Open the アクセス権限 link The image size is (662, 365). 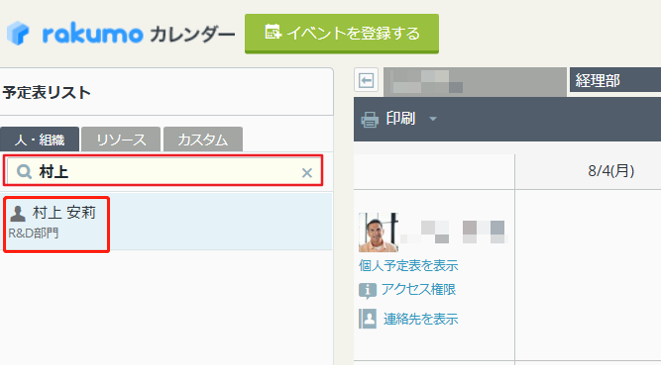418,289
